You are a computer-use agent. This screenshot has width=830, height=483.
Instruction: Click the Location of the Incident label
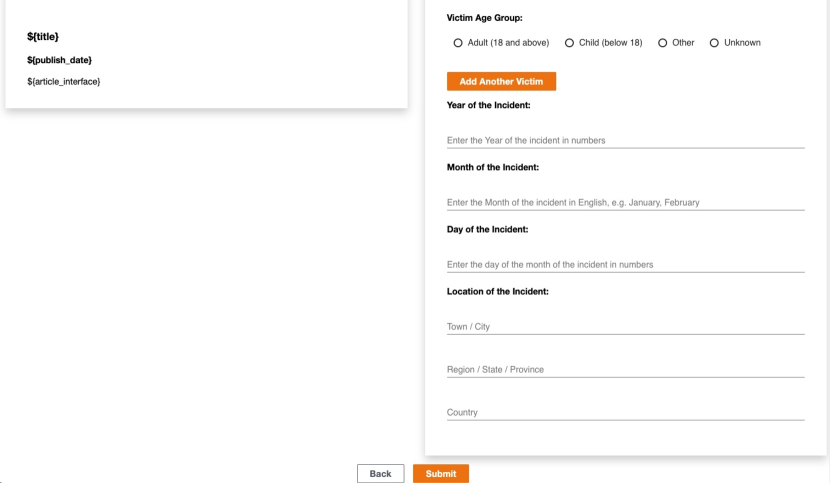click(498, 291)
